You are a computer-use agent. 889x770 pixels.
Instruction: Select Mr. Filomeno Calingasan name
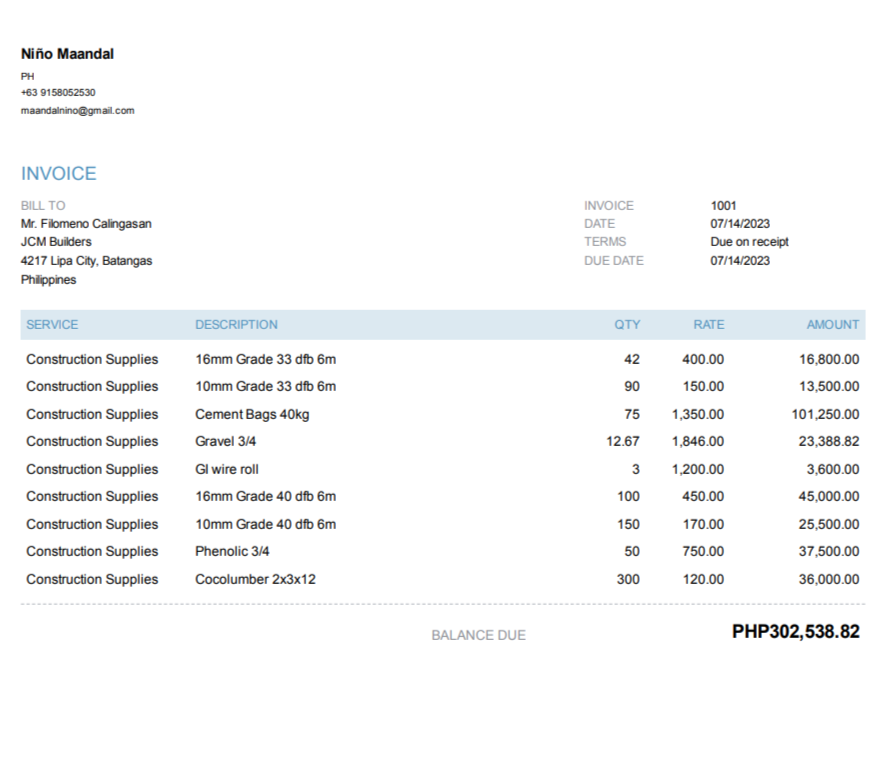point(86,224)
